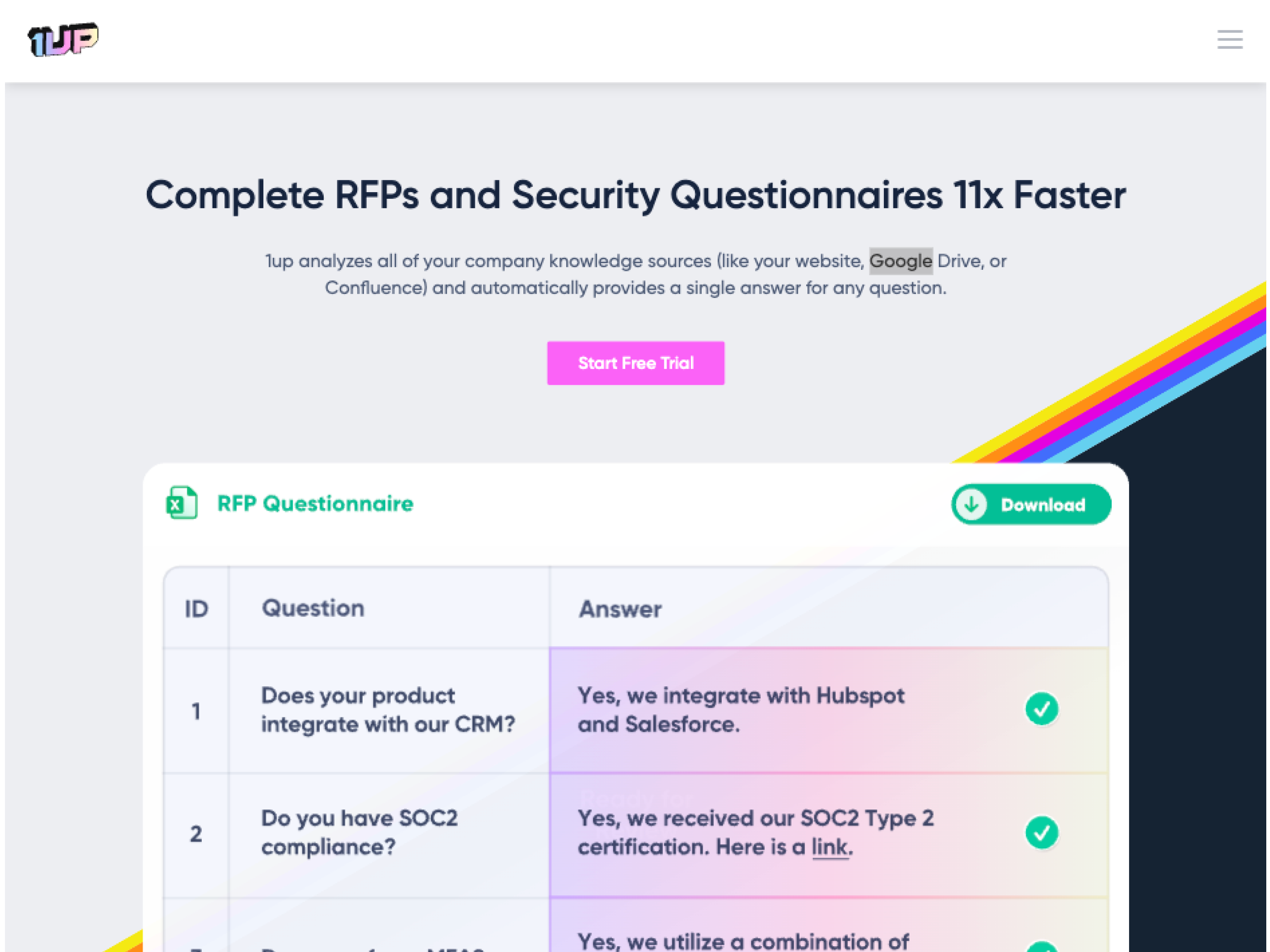Screen dimensions: 1270x952
Task: Click the ID column header
Action: pyautogui.click(x=196, y=609)
